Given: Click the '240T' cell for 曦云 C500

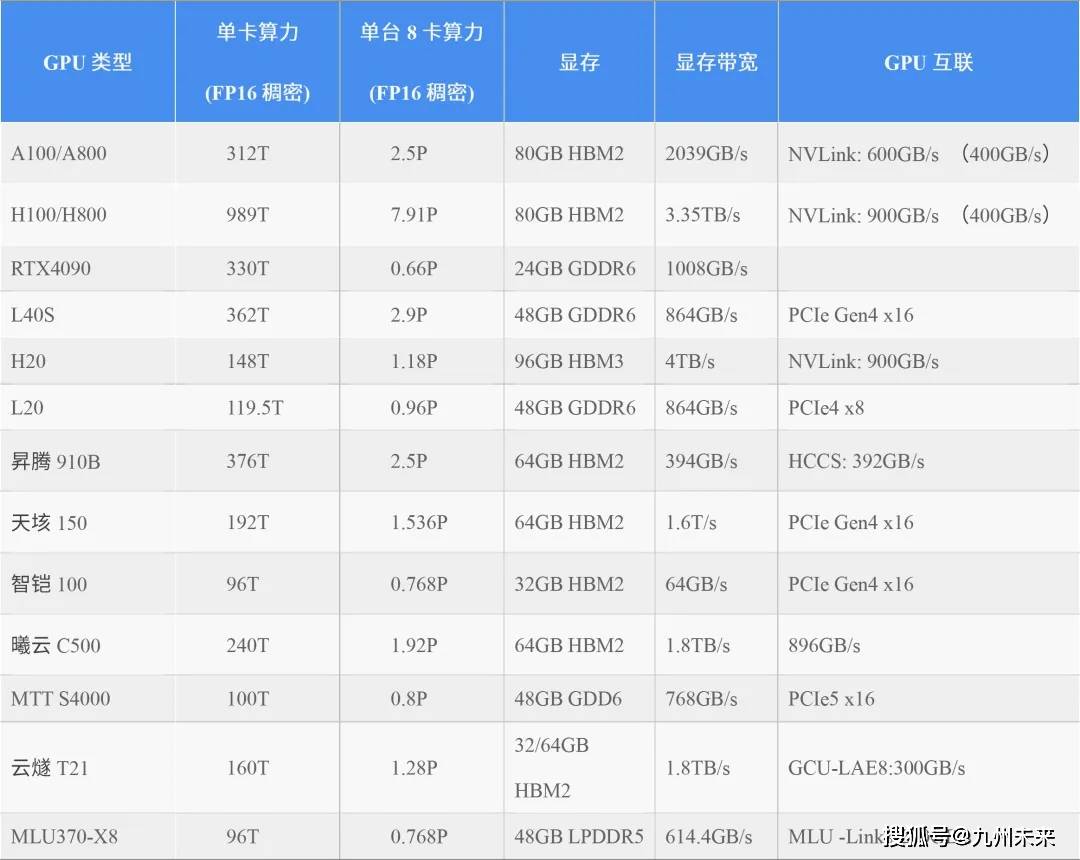Looking at the screenshot, I should click(x=248, y=645).
